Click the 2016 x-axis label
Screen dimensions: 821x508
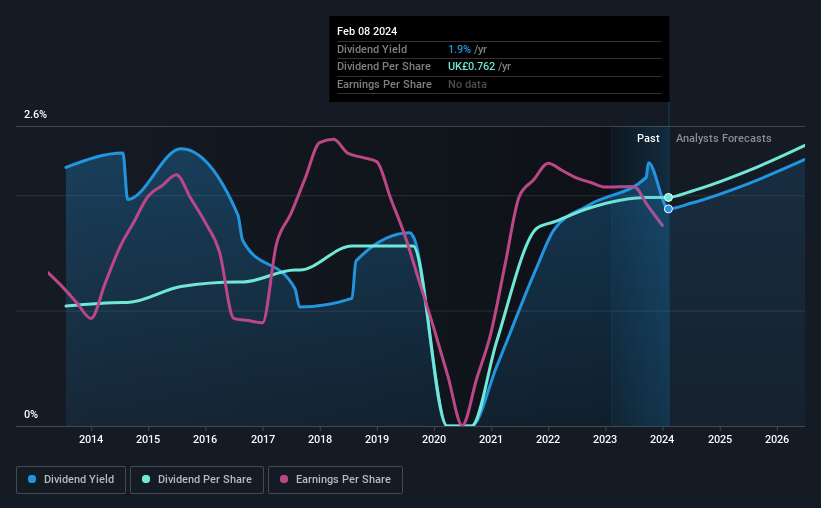[205, 439]
